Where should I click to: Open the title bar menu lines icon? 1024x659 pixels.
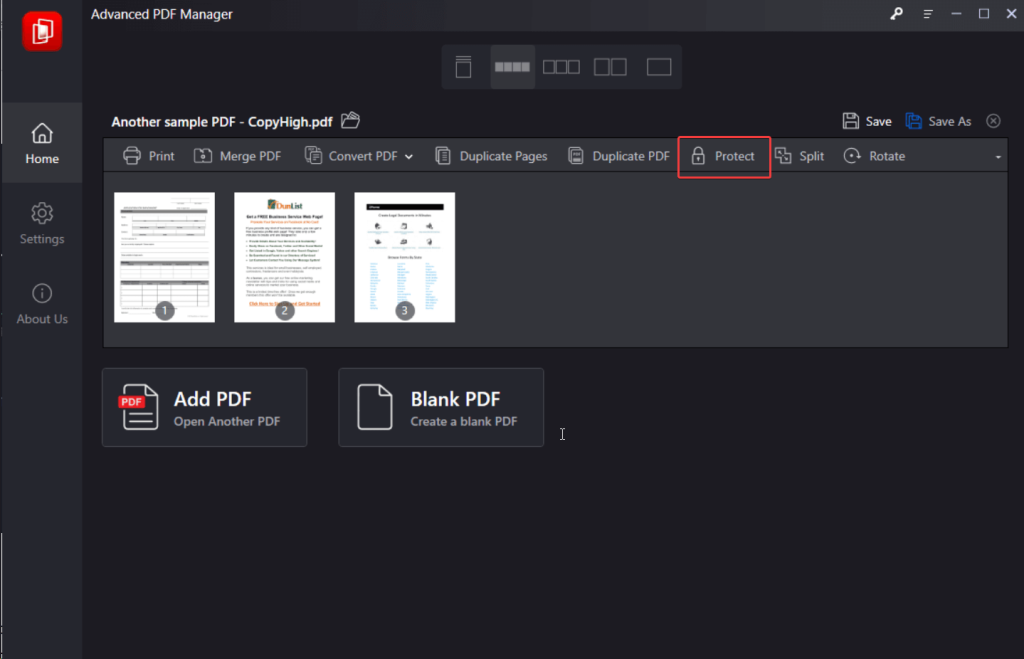point(927,14)
